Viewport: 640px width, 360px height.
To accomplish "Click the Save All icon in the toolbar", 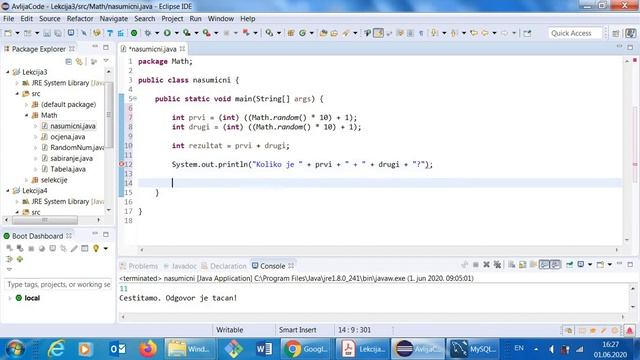I will [58, 33].
